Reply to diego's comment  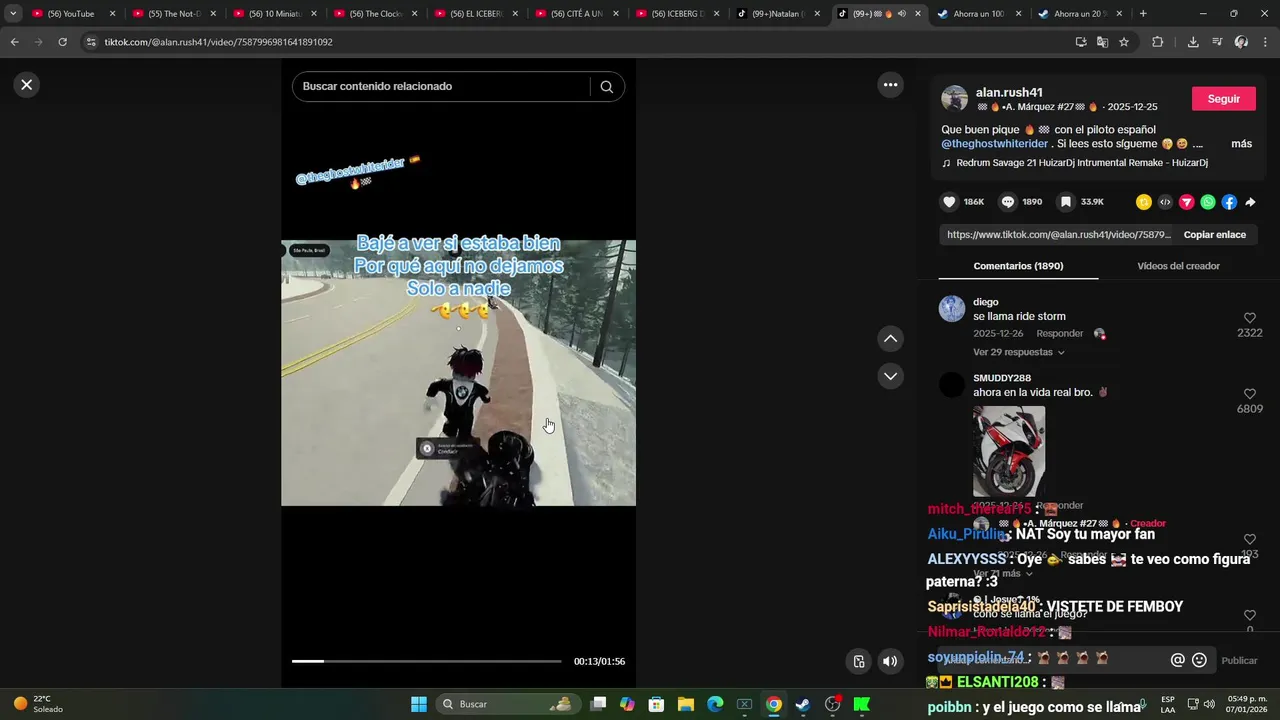point(1059,333)
